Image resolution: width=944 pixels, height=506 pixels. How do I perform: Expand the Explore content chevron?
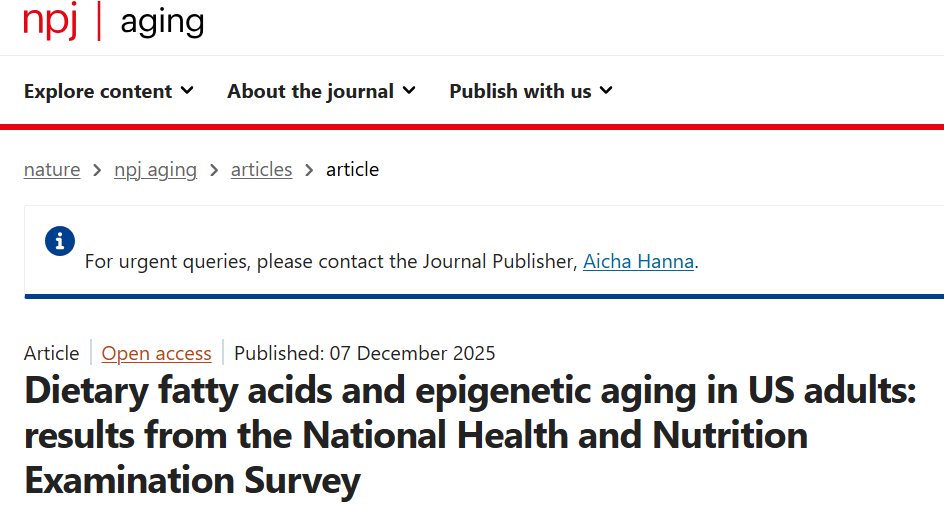pyautogui.click(x=187, y=91)
